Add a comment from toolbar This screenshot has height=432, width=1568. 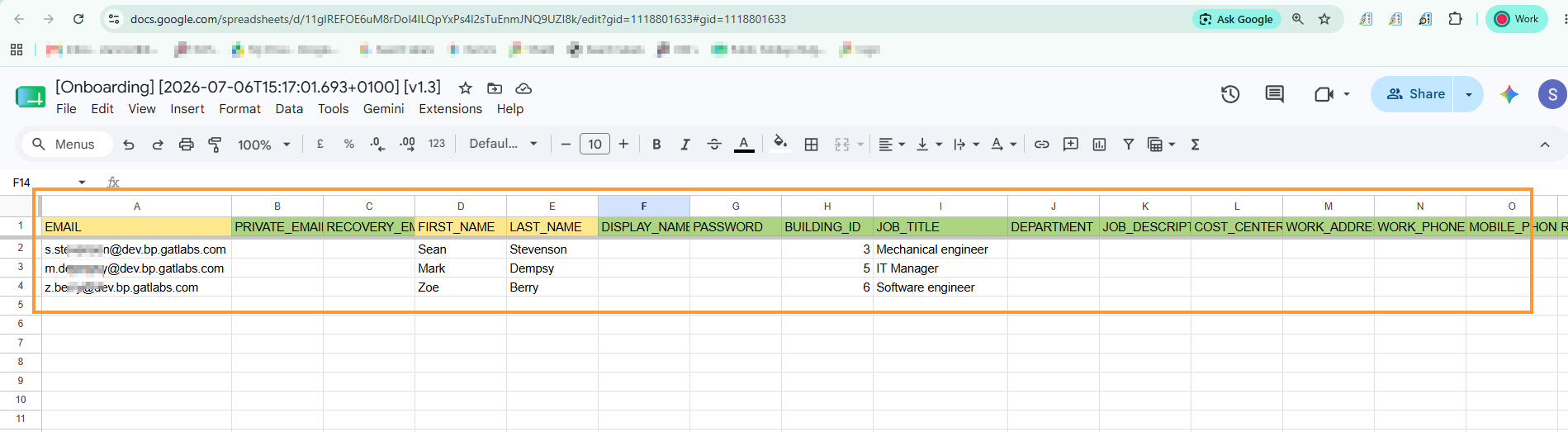1071,145
